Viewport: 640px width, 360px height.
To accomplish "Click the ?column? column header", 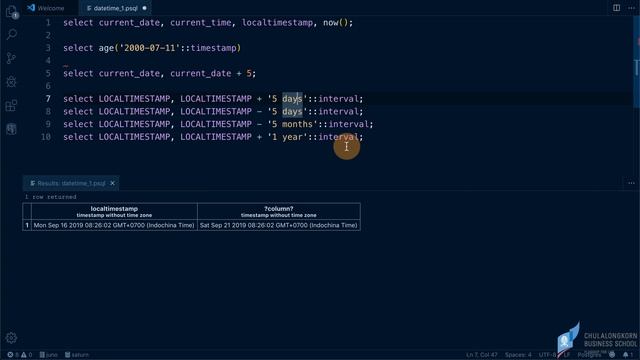I will 279,211.
